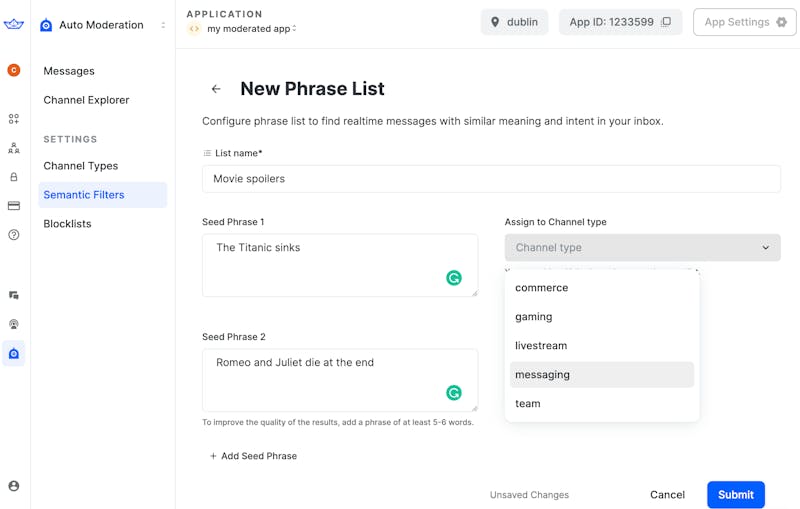This screenshot has width=800, height=509.
Task: Click the lock icon in the left rail
Action: click(x=14, y=177)
